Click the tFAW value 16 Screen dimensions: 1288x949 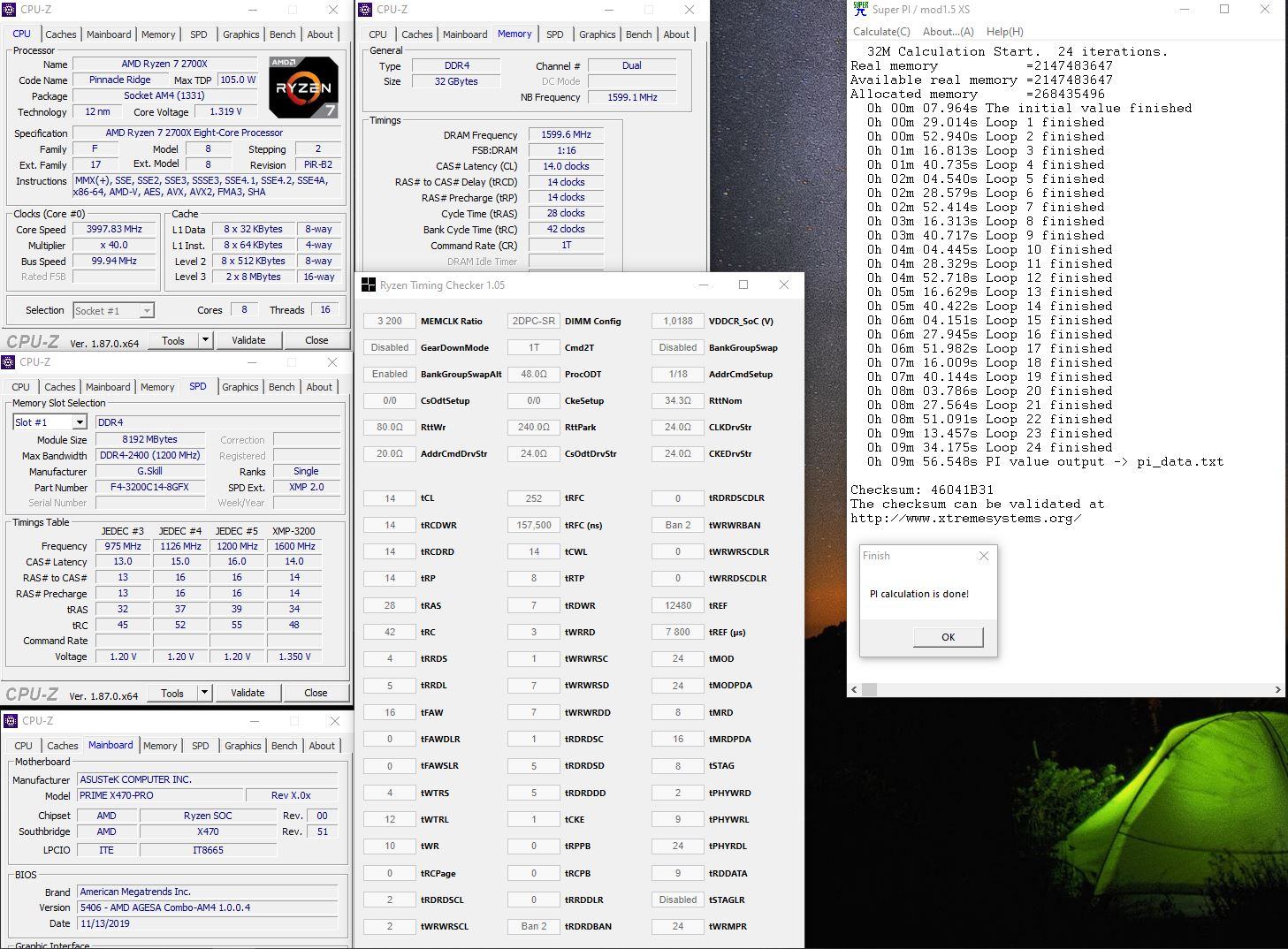pos(389,712)
